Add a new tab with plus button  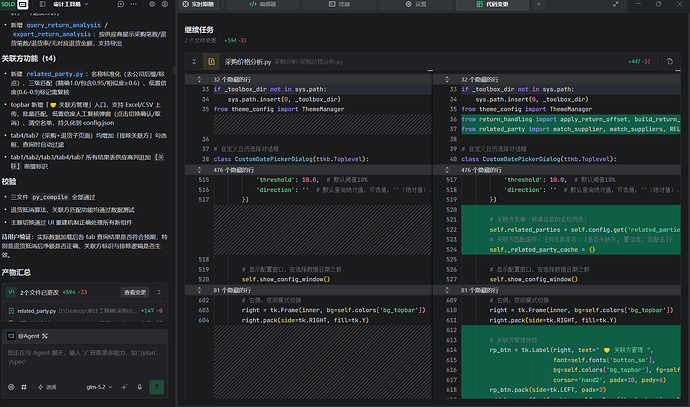(x=538, y=4)
